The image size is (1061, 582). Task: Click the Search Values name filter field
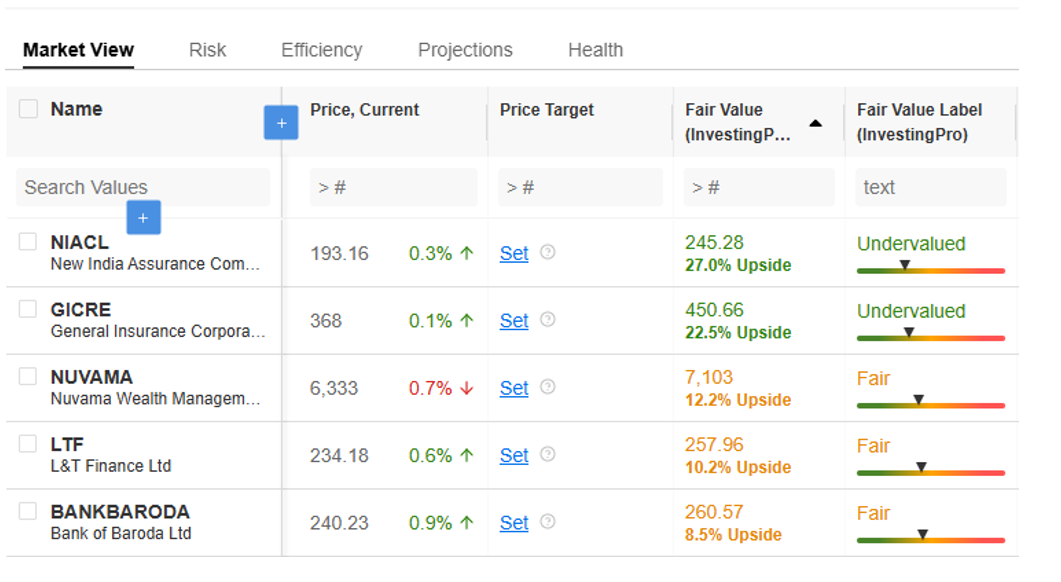(143, 187)
